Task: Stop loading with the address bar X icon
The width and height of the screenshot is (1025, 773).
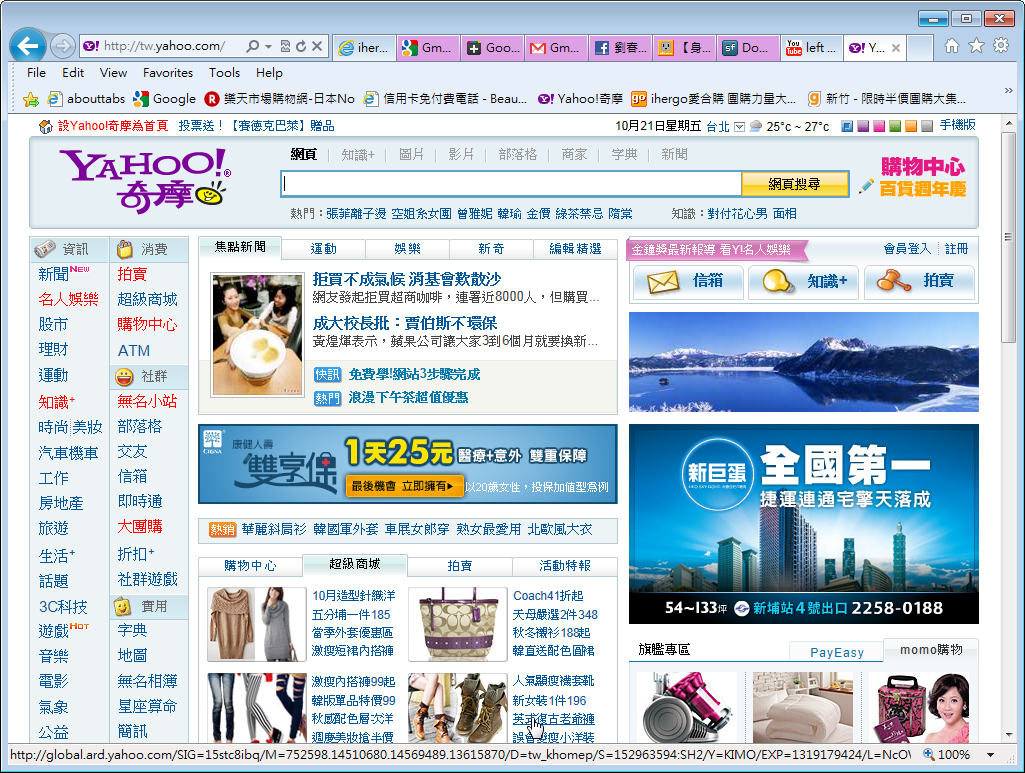Action: pos(317,46)
